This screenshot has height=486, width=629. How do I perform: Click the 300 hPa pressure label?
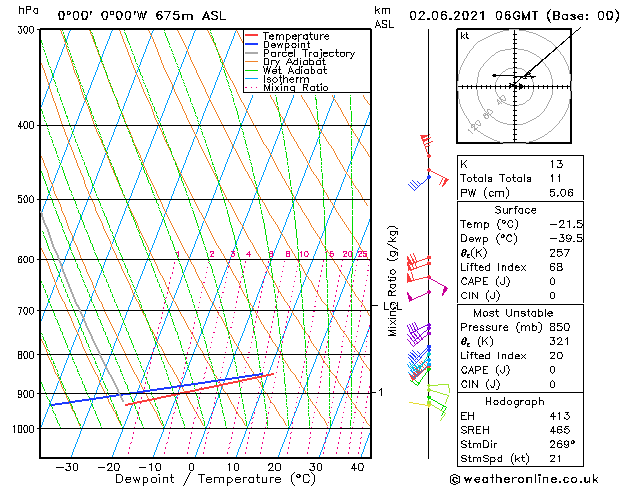(x=28, y=30)
